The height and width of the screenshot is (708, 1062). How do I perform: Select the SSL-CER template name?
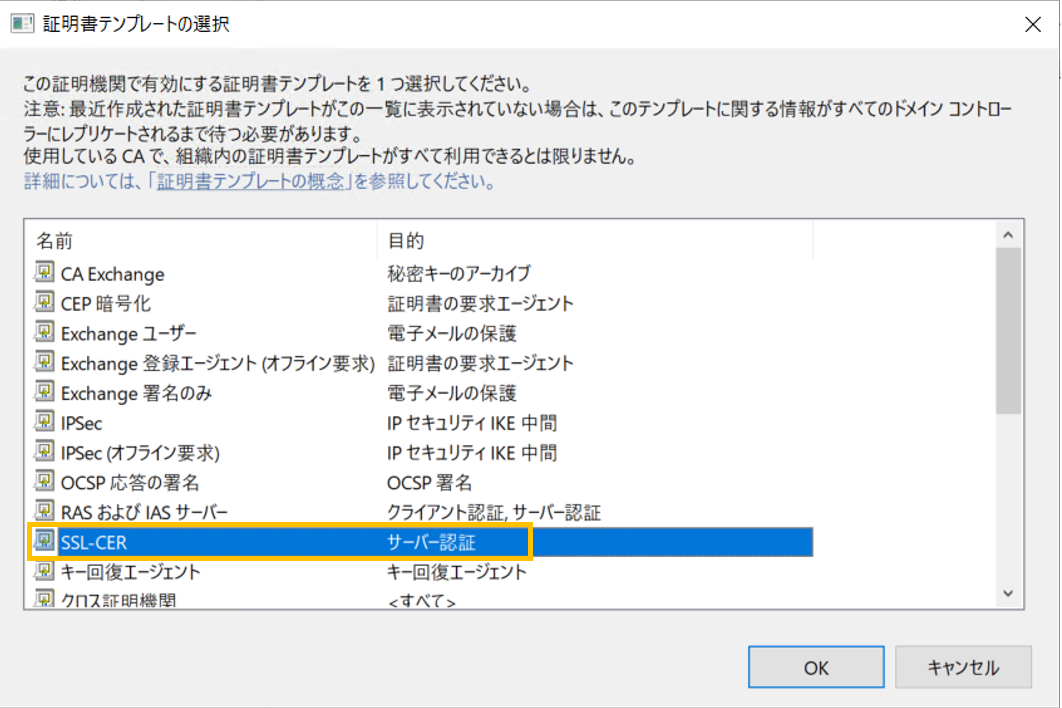point(93,543)
